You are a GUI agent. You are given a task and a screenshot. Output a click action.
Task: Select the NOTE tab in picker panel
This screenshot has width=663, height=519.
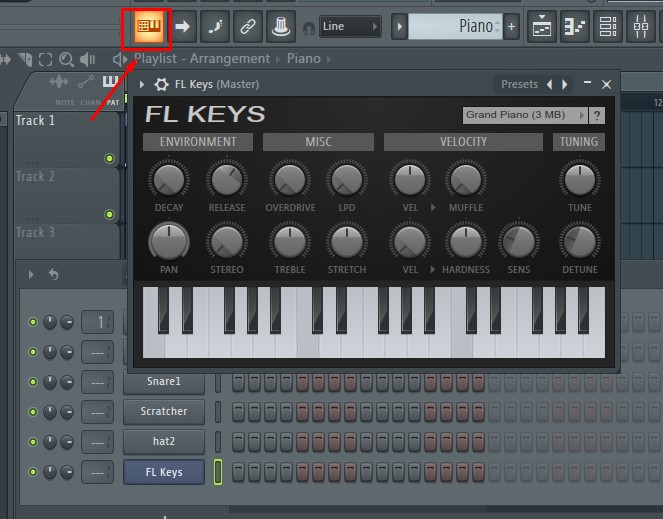[x=65, y=102]
